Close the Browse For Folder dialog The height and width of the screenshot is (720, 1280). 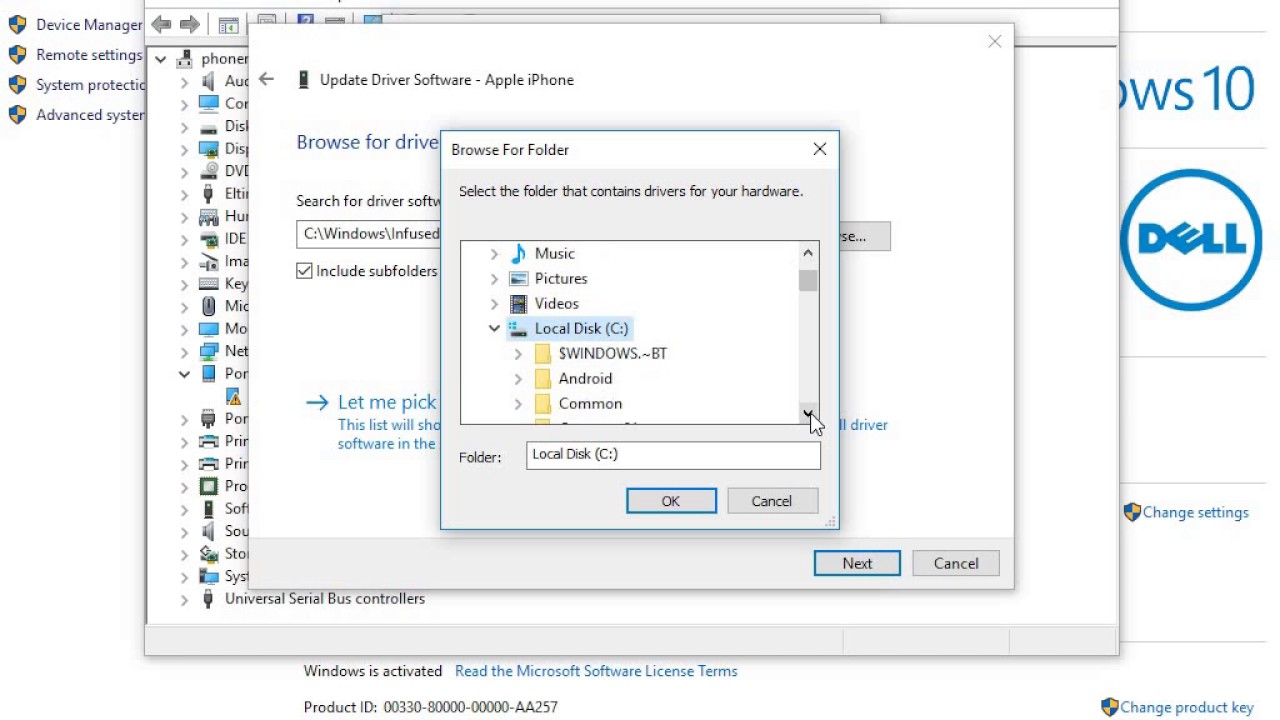(819, 149)
